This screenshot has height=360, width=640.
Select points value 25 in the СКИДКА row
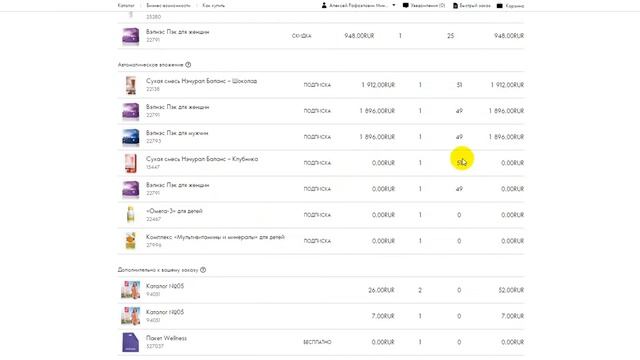point(451,36)
